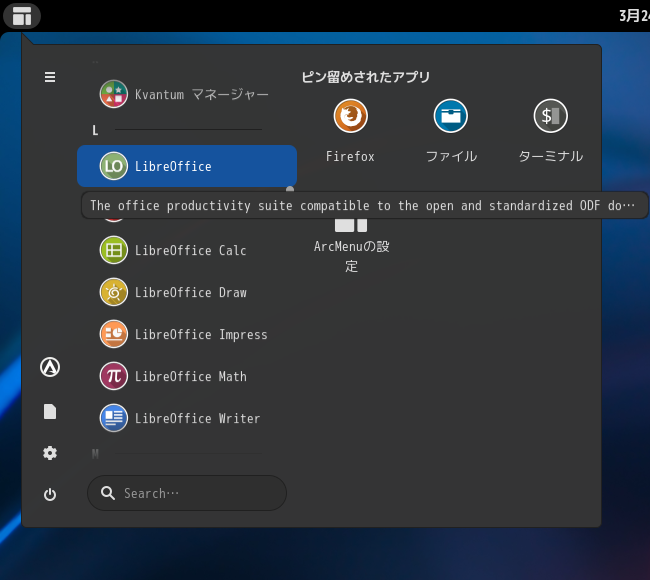
Task: Open Kvantum マネージャー from the app list
Action: 187,94
